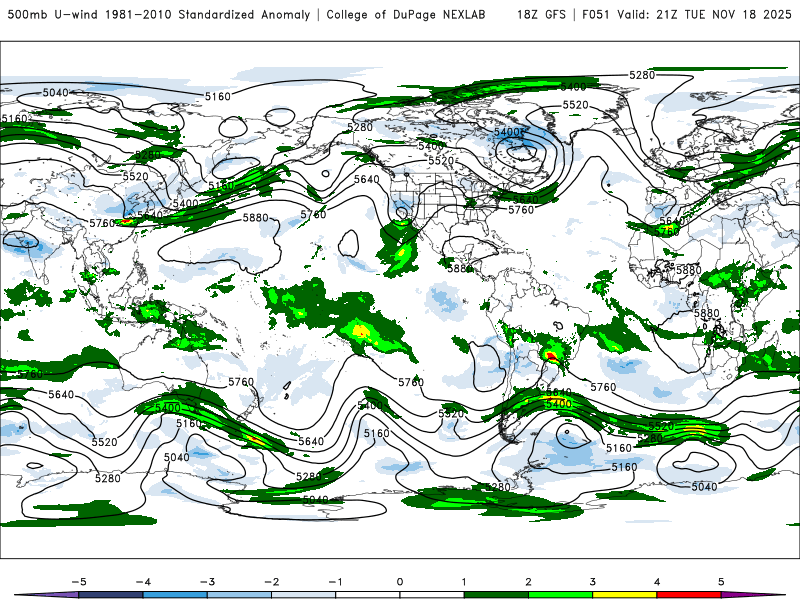Click the yellow 3 to 4 legend segment
Viewport: 800px width, 600px height.
tap(625, 595)
